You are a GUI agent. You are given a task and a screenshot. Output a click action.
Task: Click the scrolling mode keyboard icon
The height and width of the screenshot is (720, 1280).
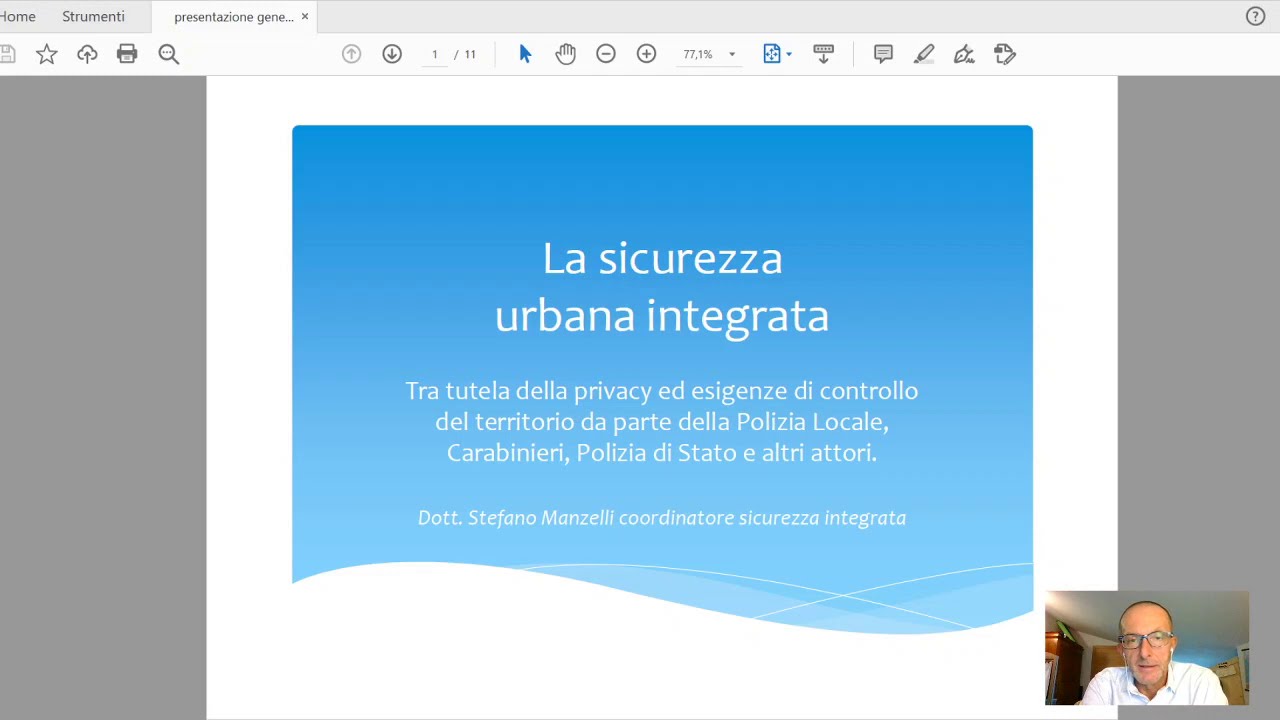point(824,54)
